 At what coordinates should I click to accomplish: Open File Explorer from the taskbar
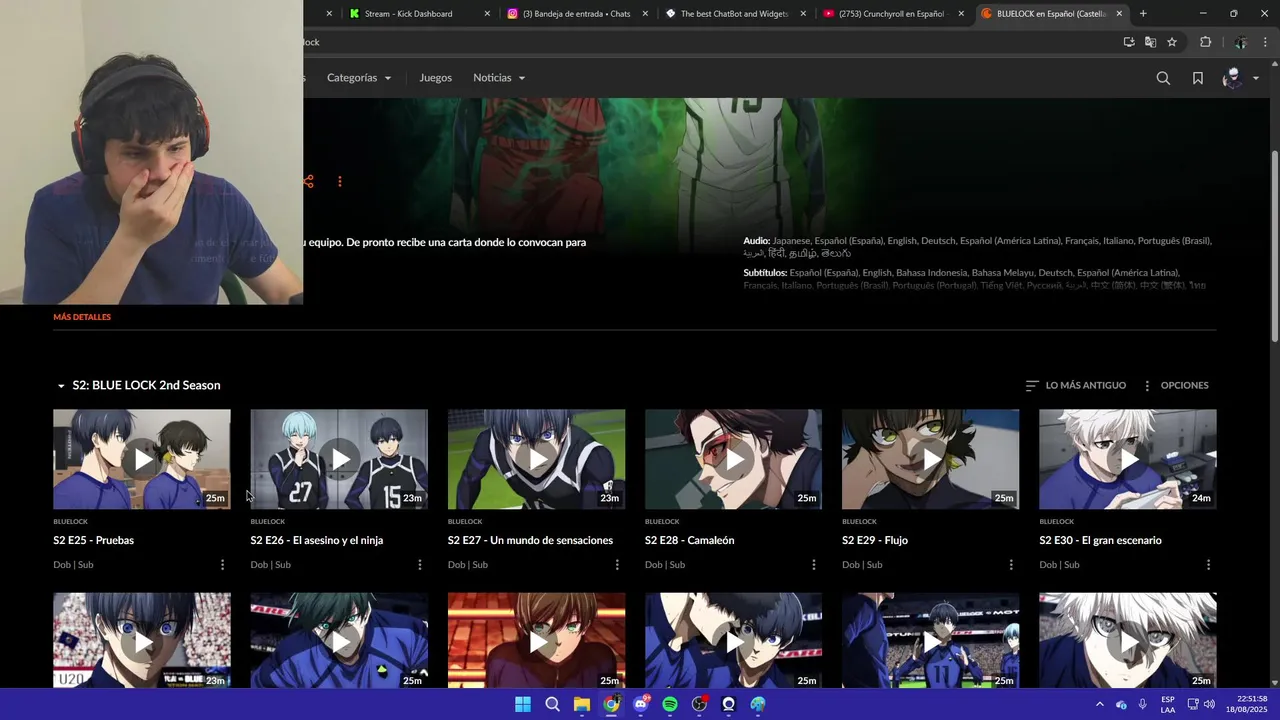[582, 704]
